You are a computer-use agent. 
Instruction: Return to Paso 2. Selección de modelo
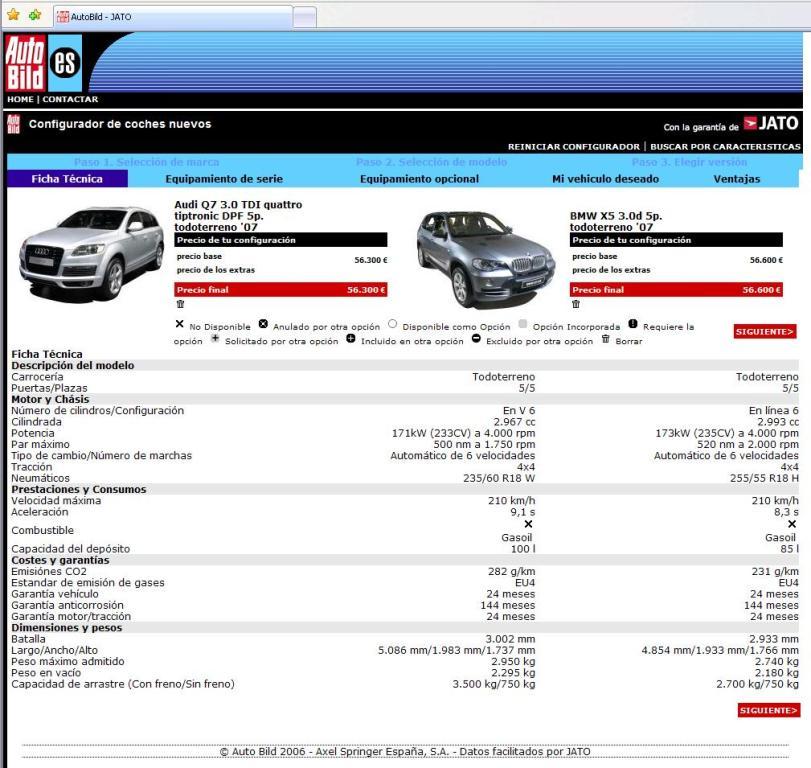click(431, 162)
